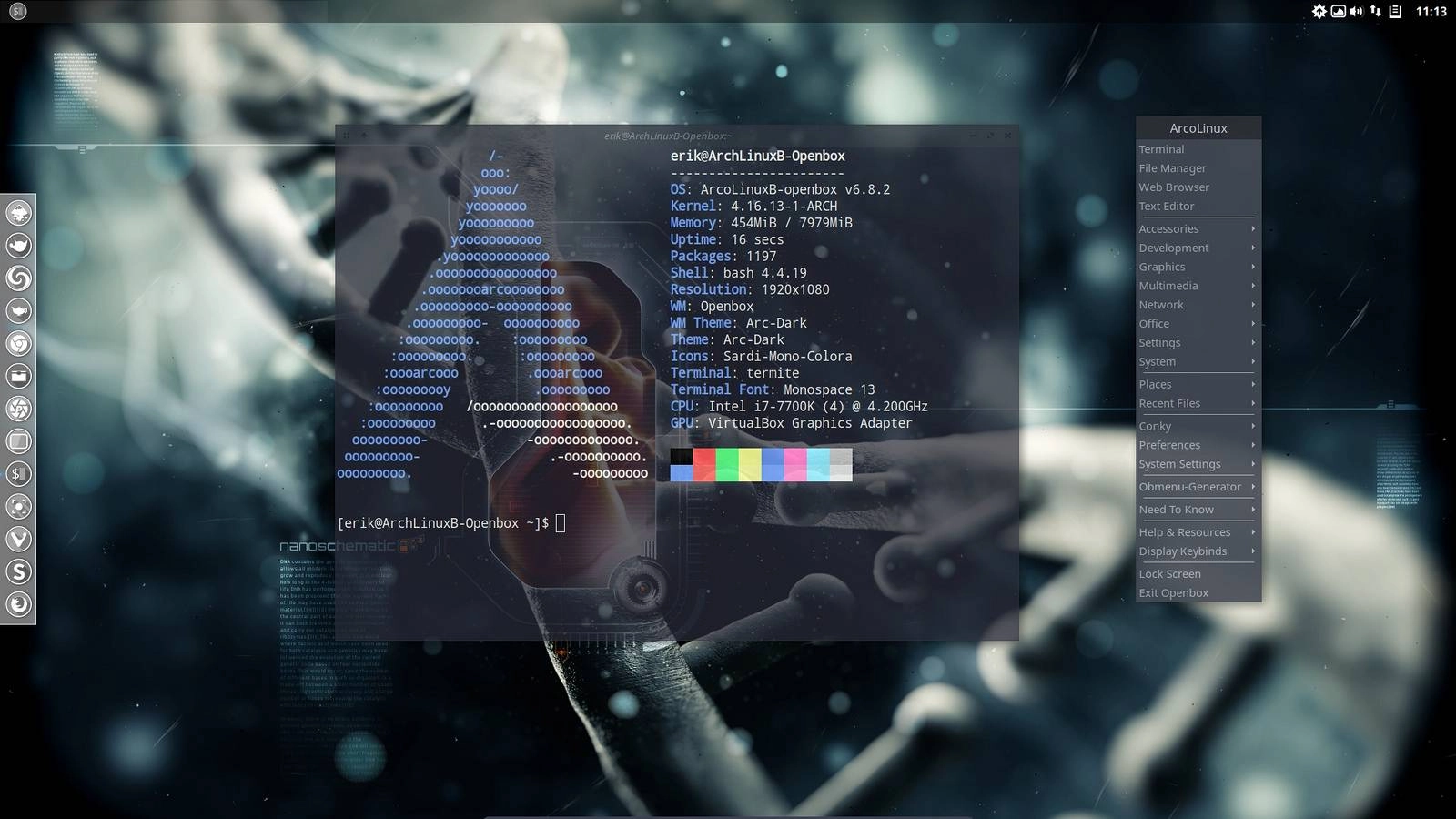This screenshot has width=1456, height=819.
Task: Select Lock Screen menu entry
Action: tap(1198, 574)
